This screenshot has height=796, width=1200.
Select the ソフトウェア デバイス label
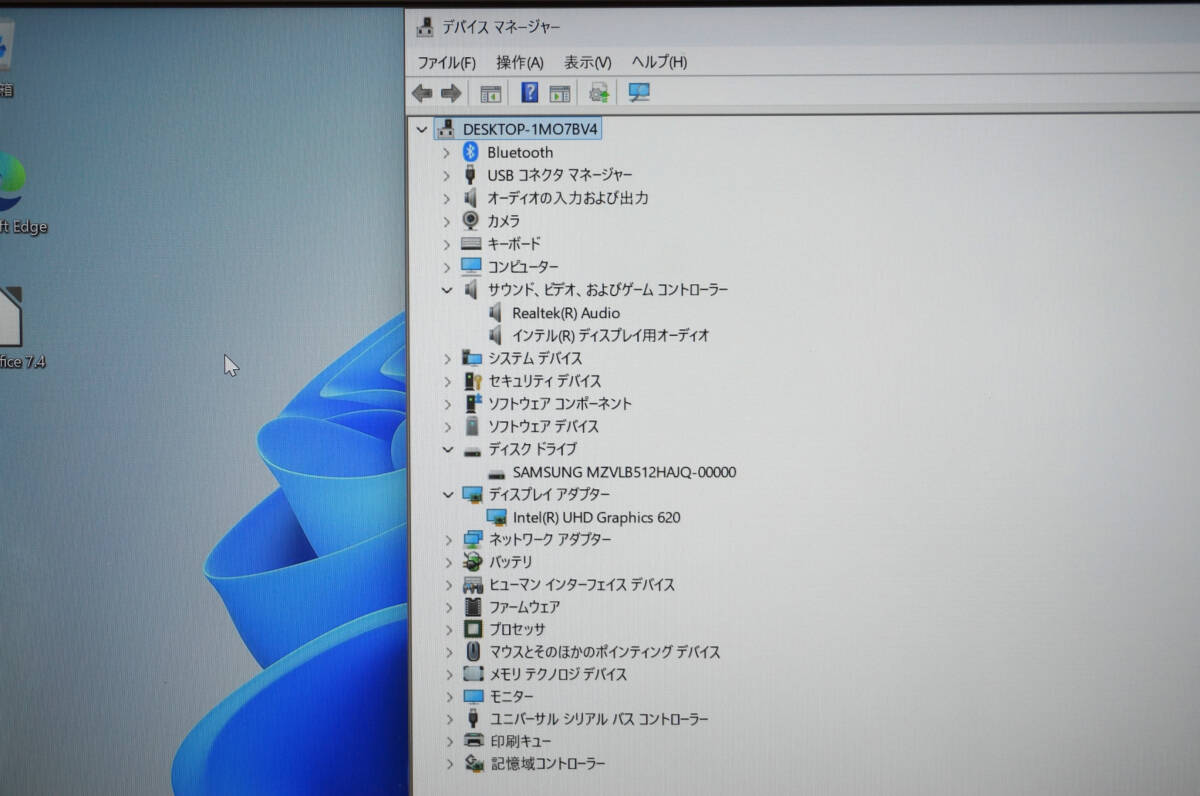[x=544, y=427]
